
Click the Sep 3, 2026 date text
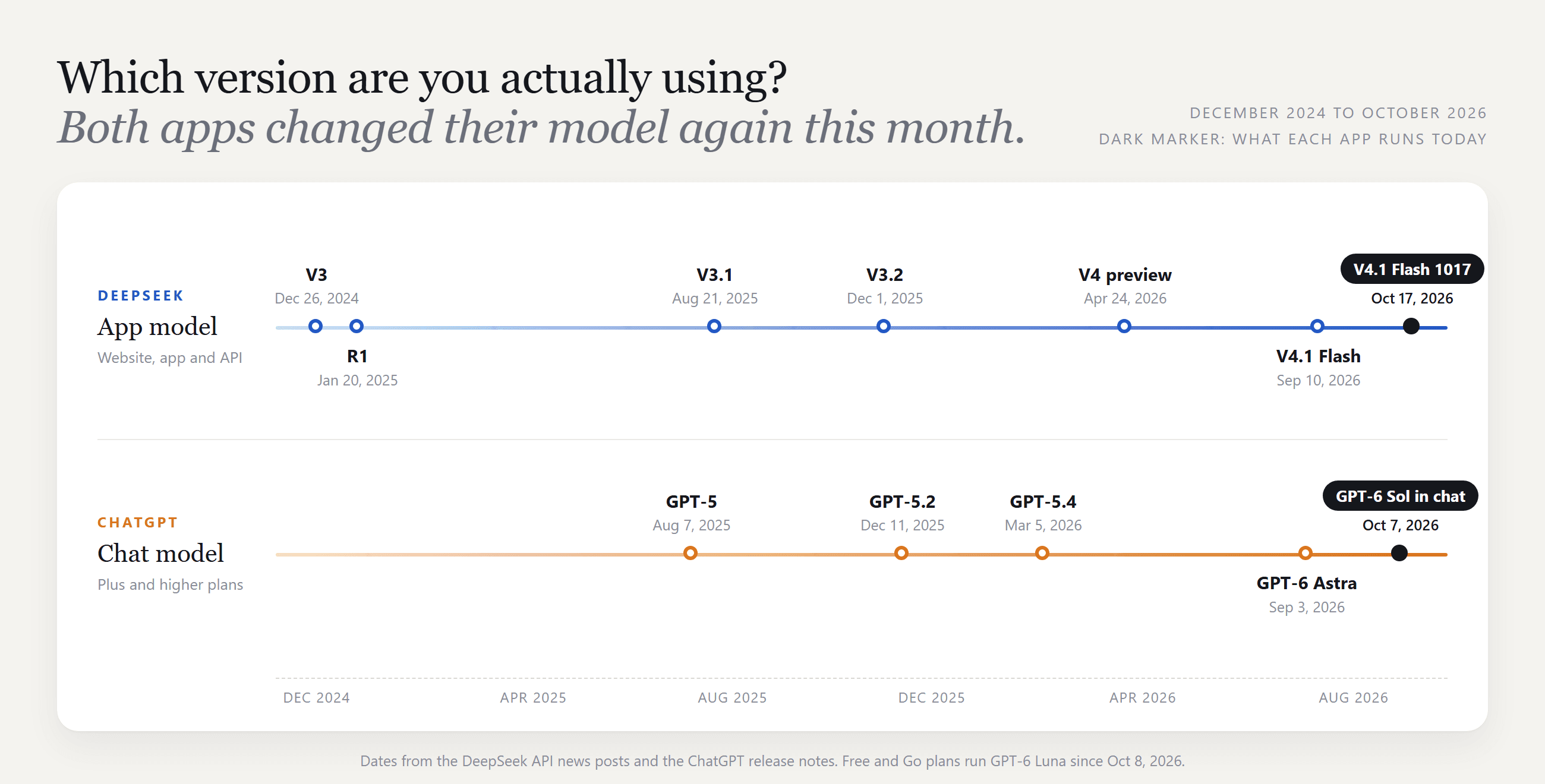coord(1306,607)
